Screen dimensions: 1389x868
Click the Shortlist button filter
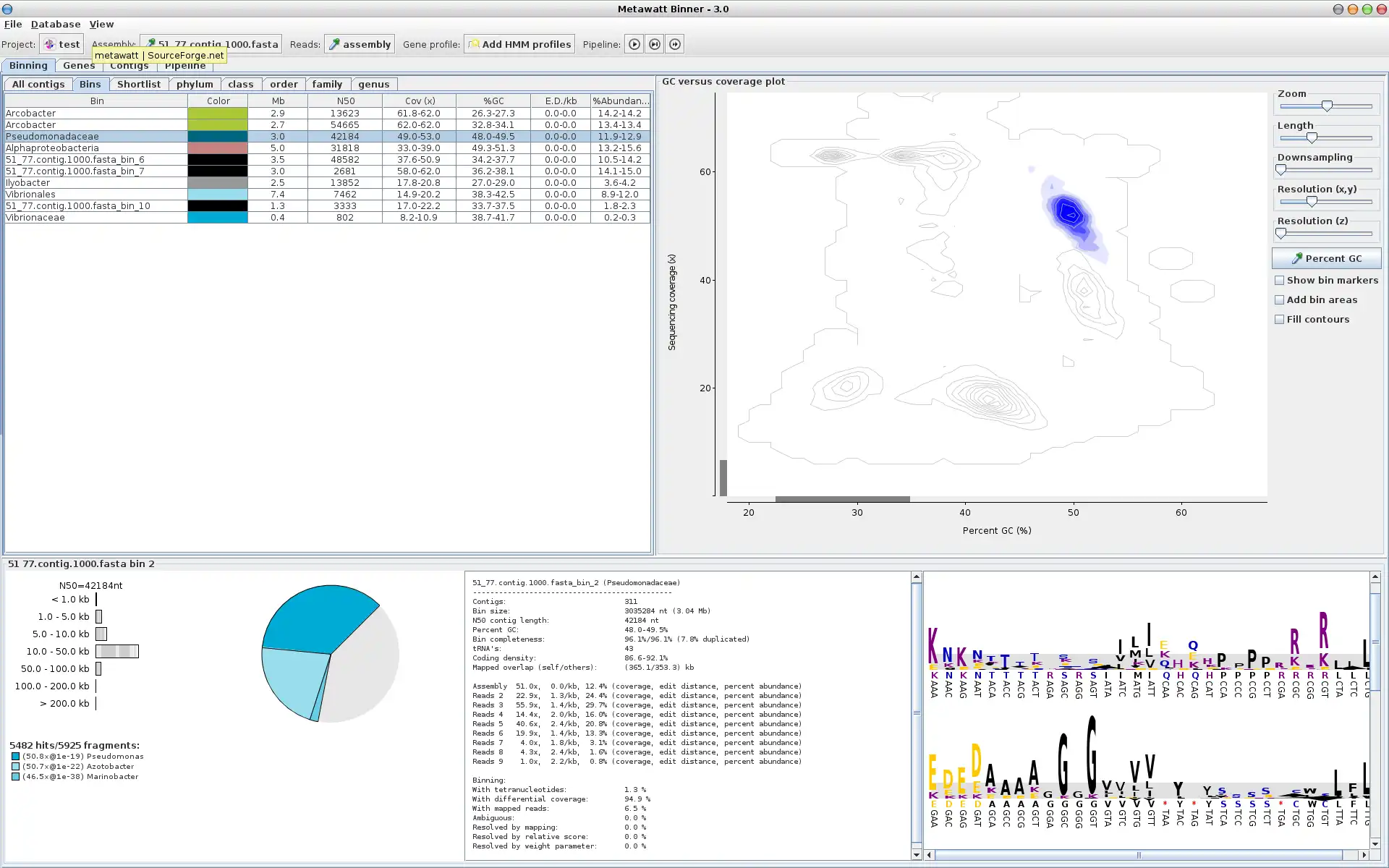click(138, 83)
